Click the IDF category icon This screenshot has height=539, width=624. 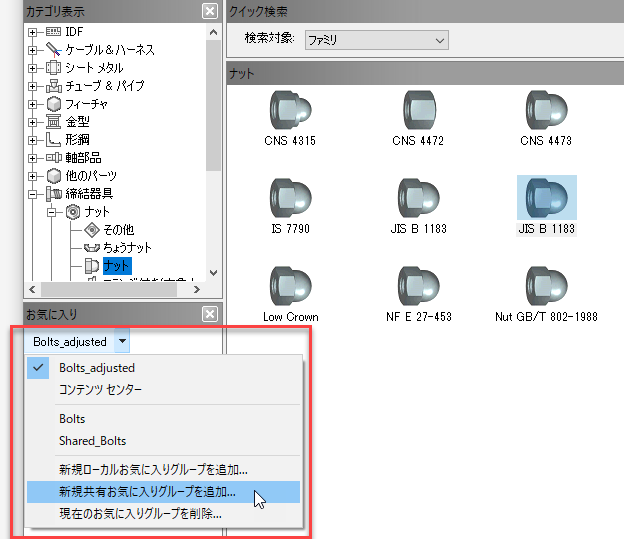53,31
